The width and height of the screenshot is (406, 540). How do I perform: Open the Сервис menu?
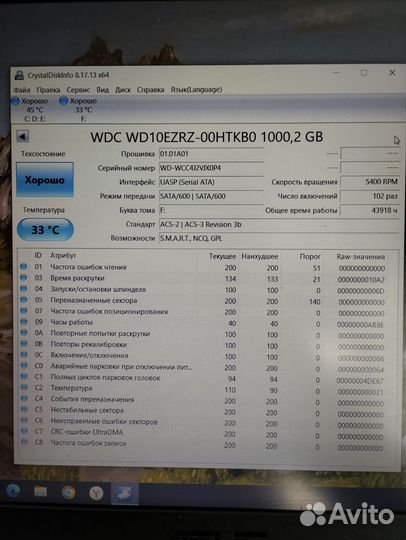click(x=78, y=90)
